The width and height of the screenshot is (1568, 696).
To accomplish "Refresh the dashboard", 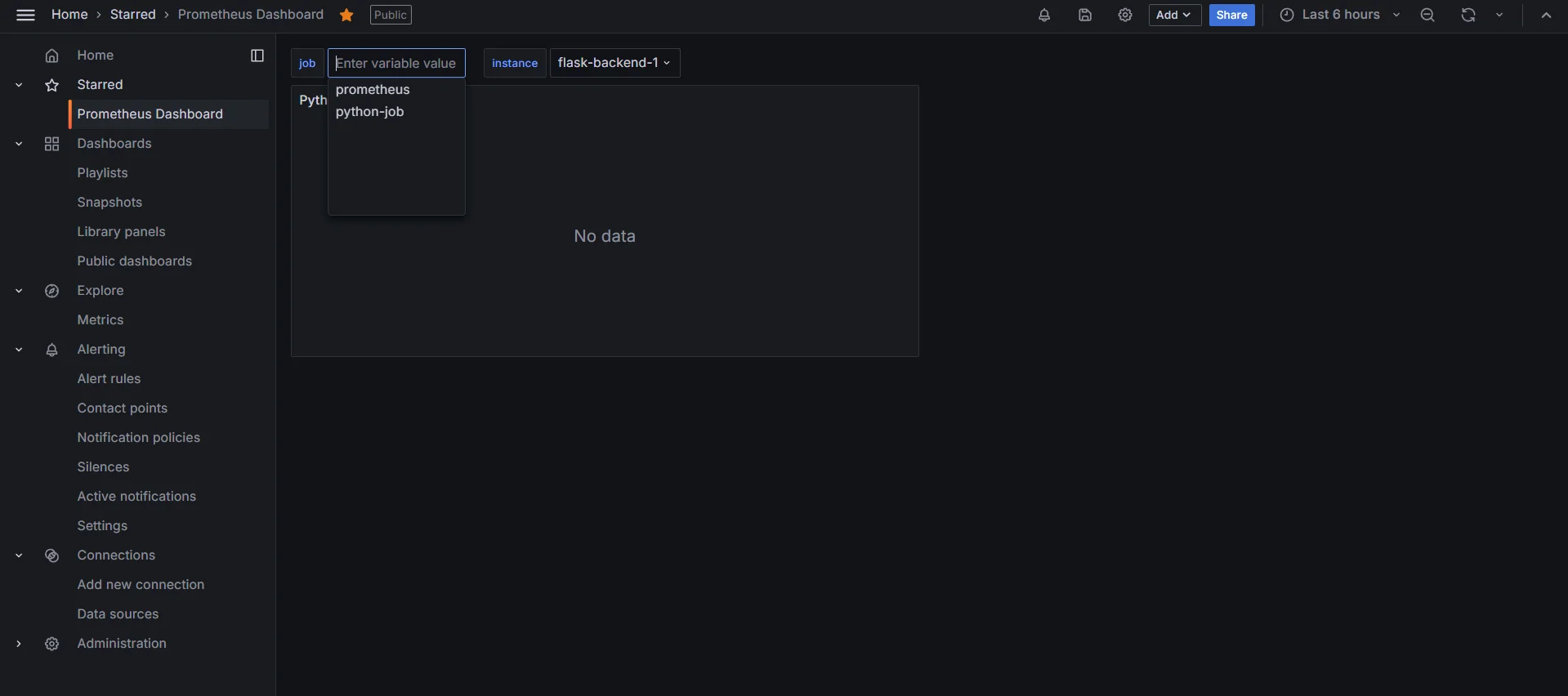I will (1468, 15).
